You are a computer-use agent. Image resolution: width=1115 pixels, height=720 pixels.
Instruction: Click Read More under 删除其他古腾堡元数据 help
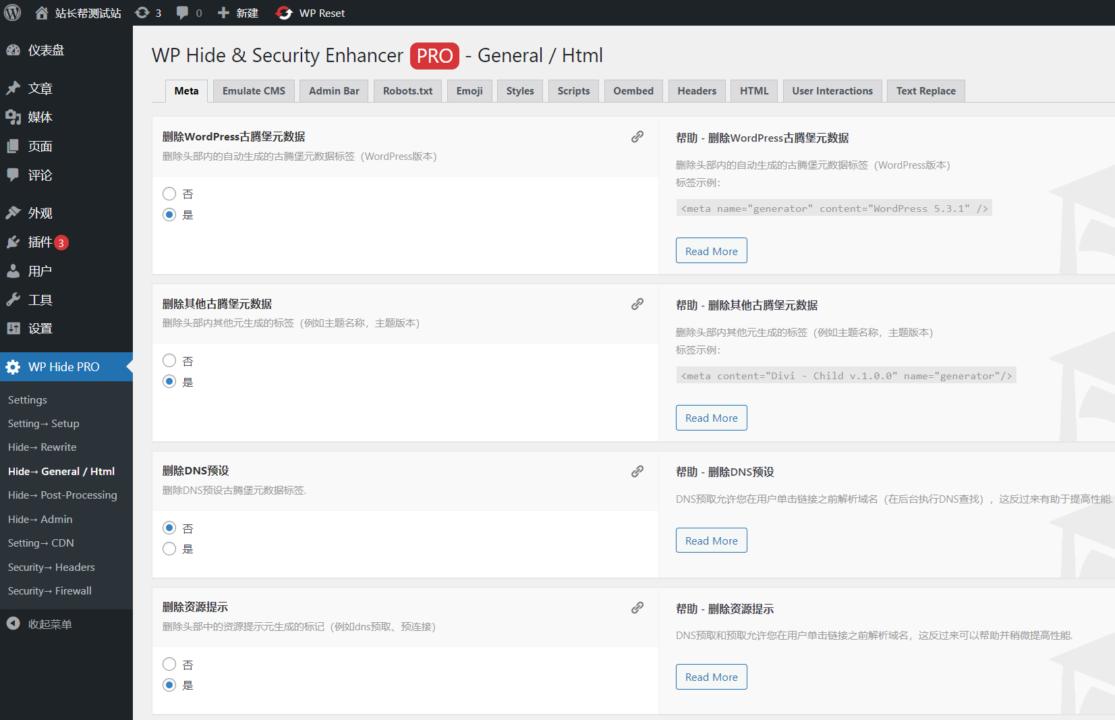tap(711, 418)
